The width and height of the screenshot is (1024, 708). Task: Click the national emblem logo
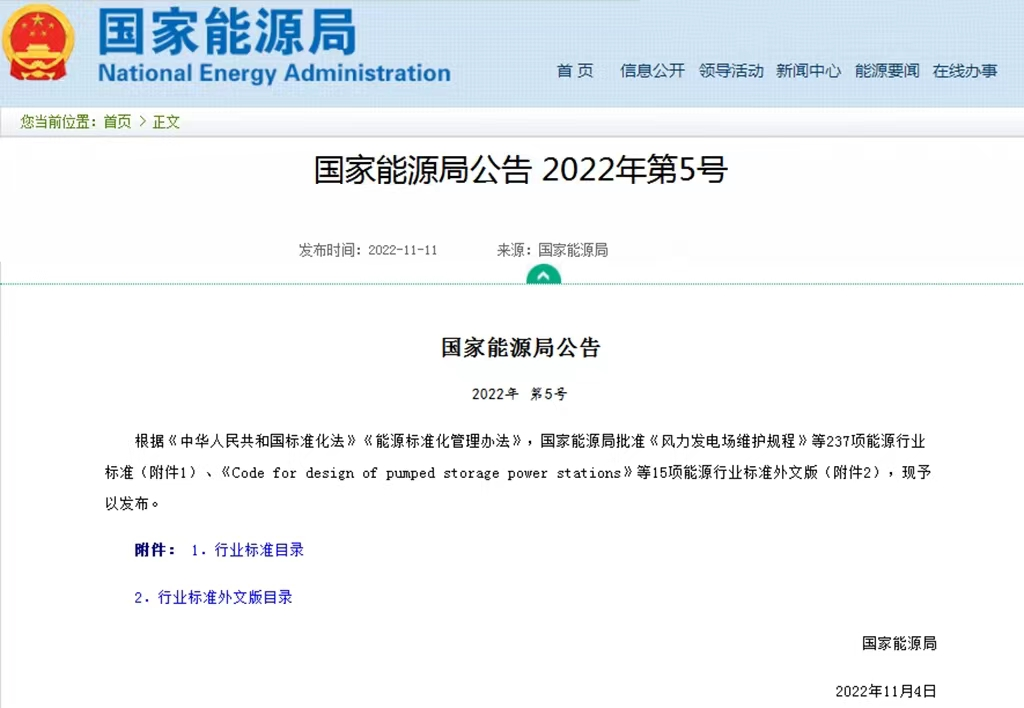click(x=39, y=42)
